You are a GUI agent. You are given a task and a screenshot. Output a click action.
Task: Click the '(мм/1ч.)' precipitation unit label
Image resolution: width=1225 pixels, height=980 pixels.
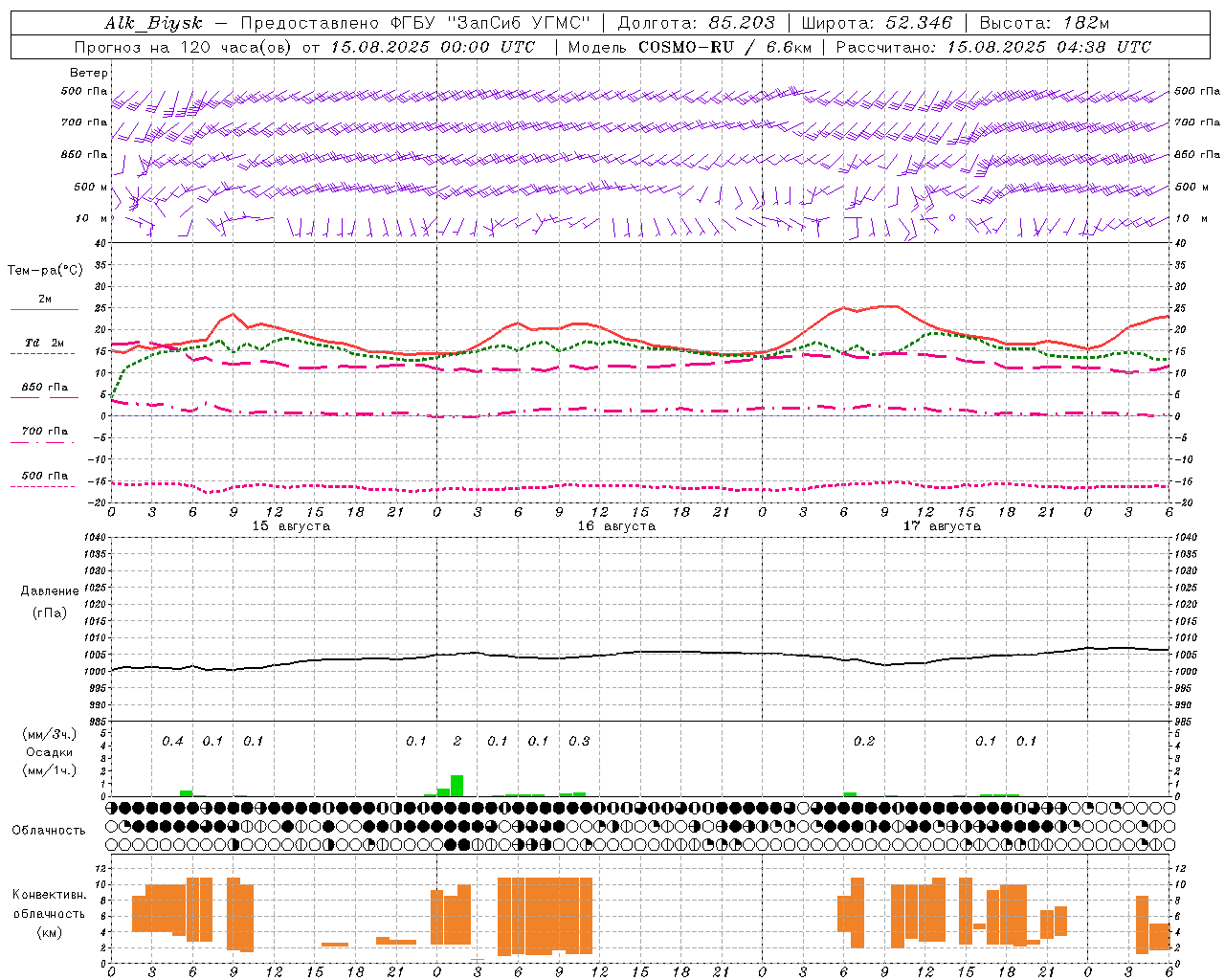coord(49,770)
